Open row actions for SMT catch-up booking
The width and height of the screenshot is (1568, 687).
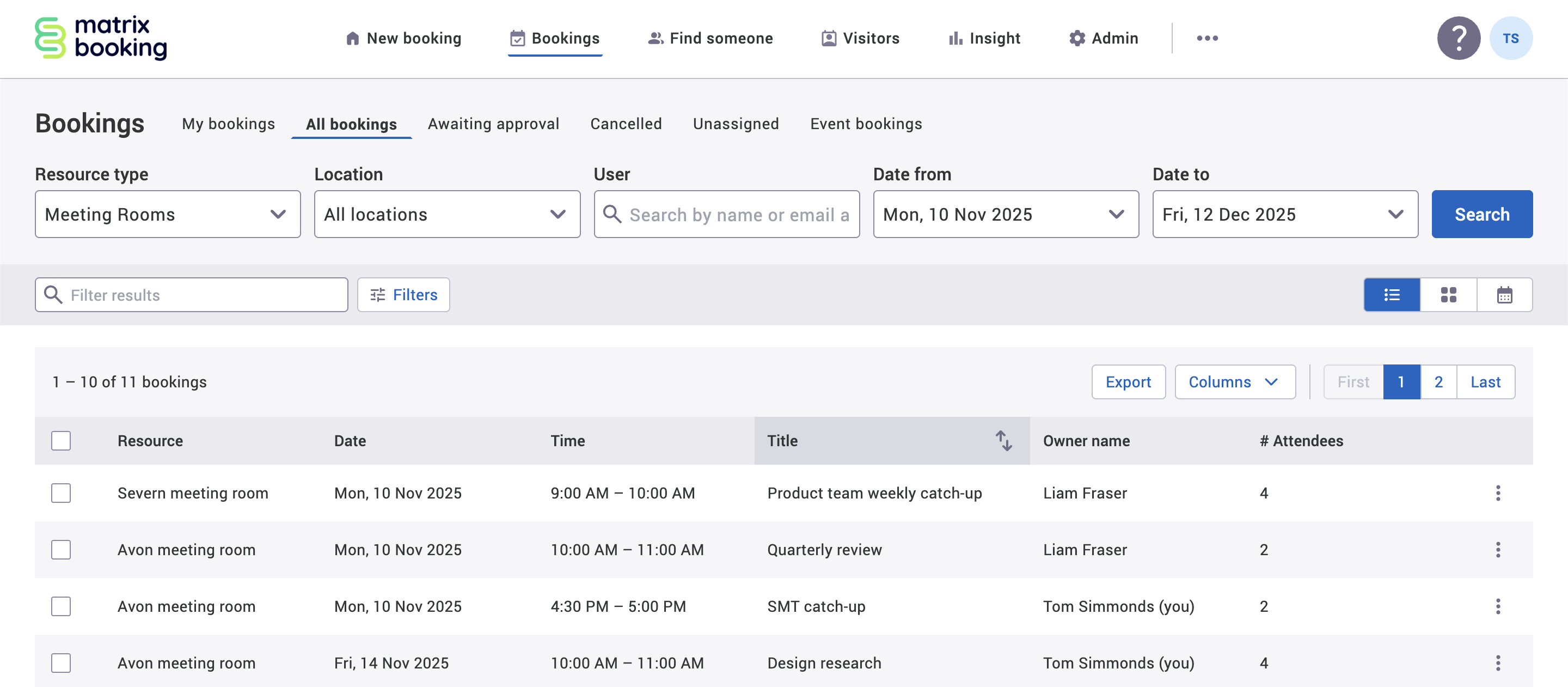click(1498, 606)
